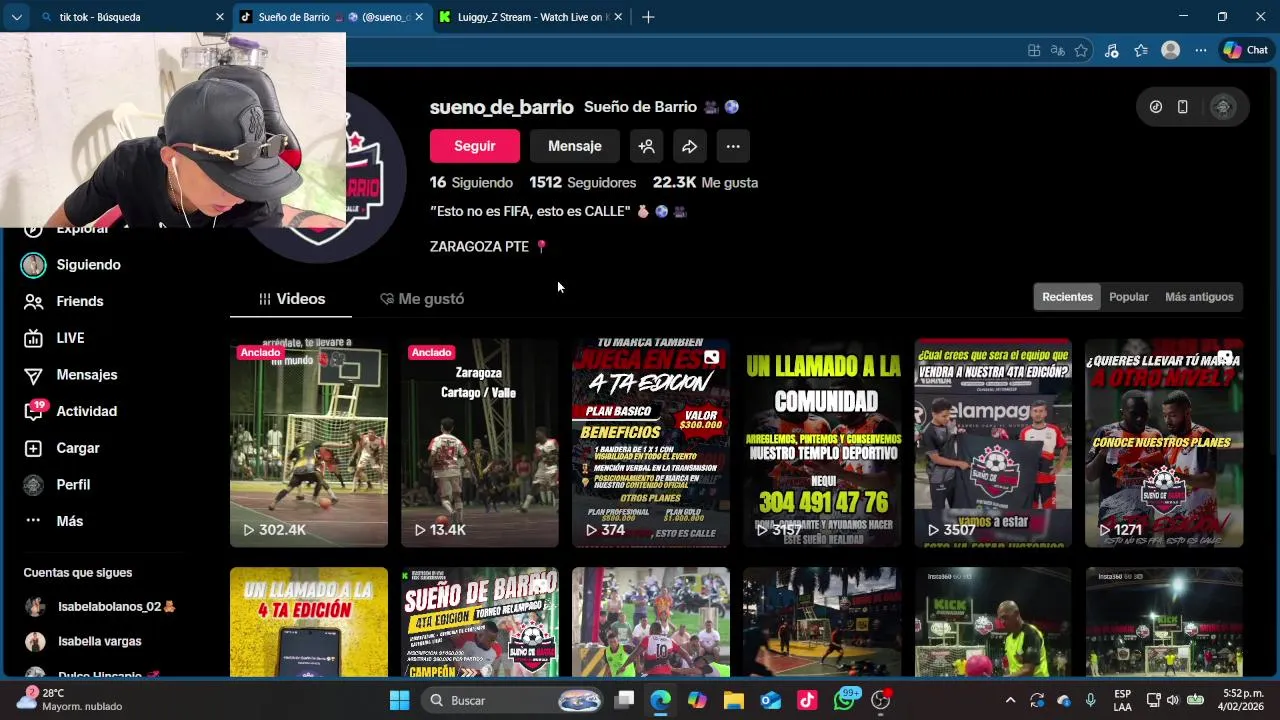
Task: View the 1512 Seguidores list
Action: click(583, 183)
